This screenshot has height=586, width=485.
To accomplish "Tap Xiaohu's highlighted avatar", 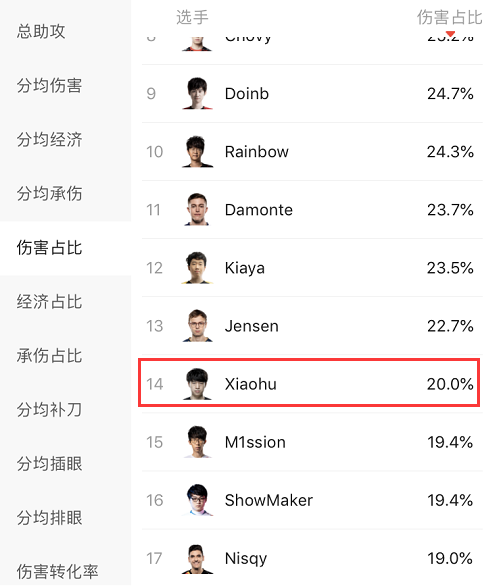I will (x=197, y=384).
